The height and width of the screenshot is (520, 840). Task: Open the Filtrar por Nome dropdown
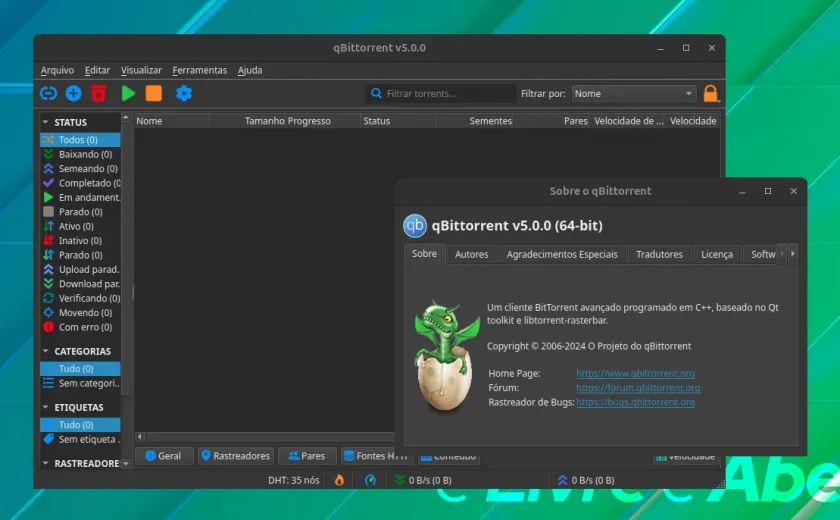pyautogui.click(x=634, y=93)
